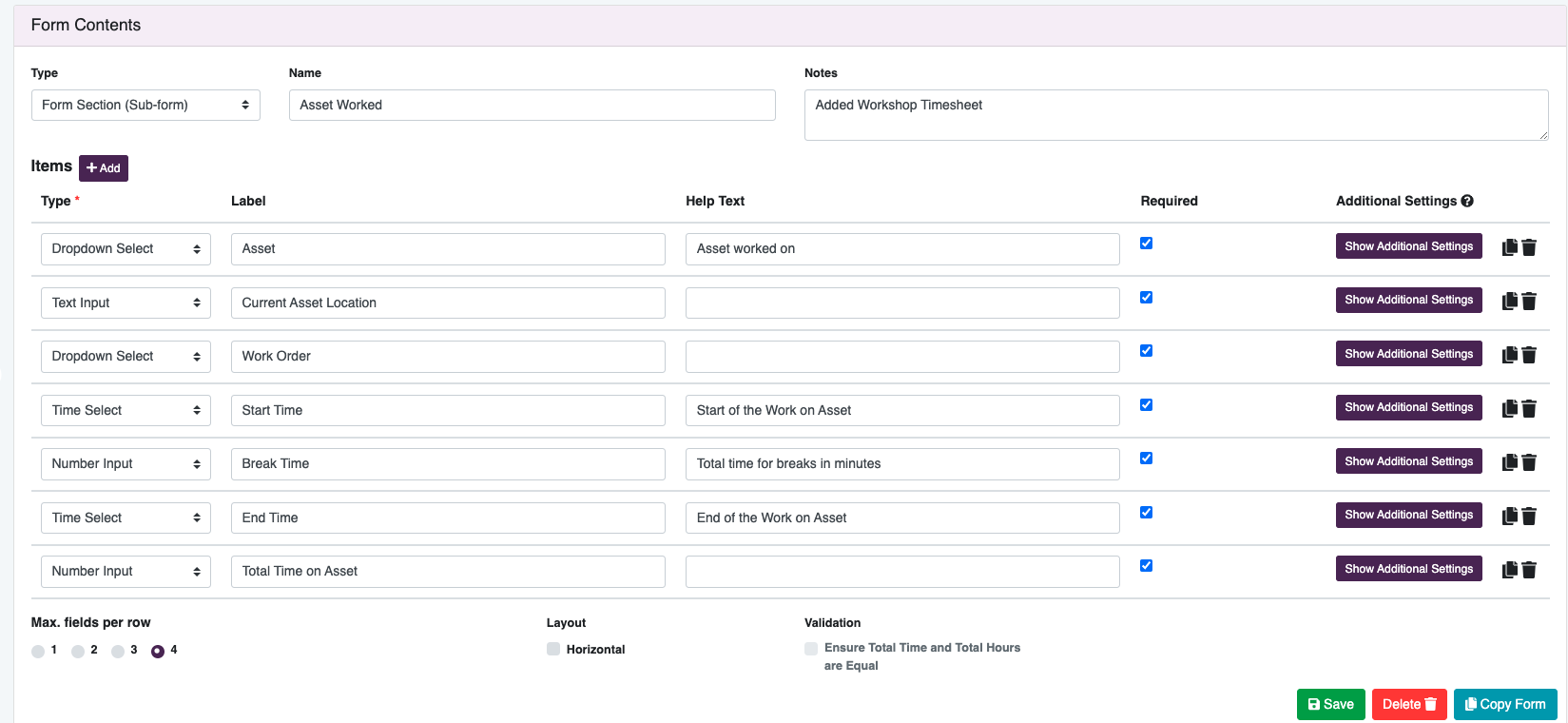This screenshot has width=1568, height=723.
Task: Open the Form Section (Sub-form) type dropdown
Action: tap(145, 105)
